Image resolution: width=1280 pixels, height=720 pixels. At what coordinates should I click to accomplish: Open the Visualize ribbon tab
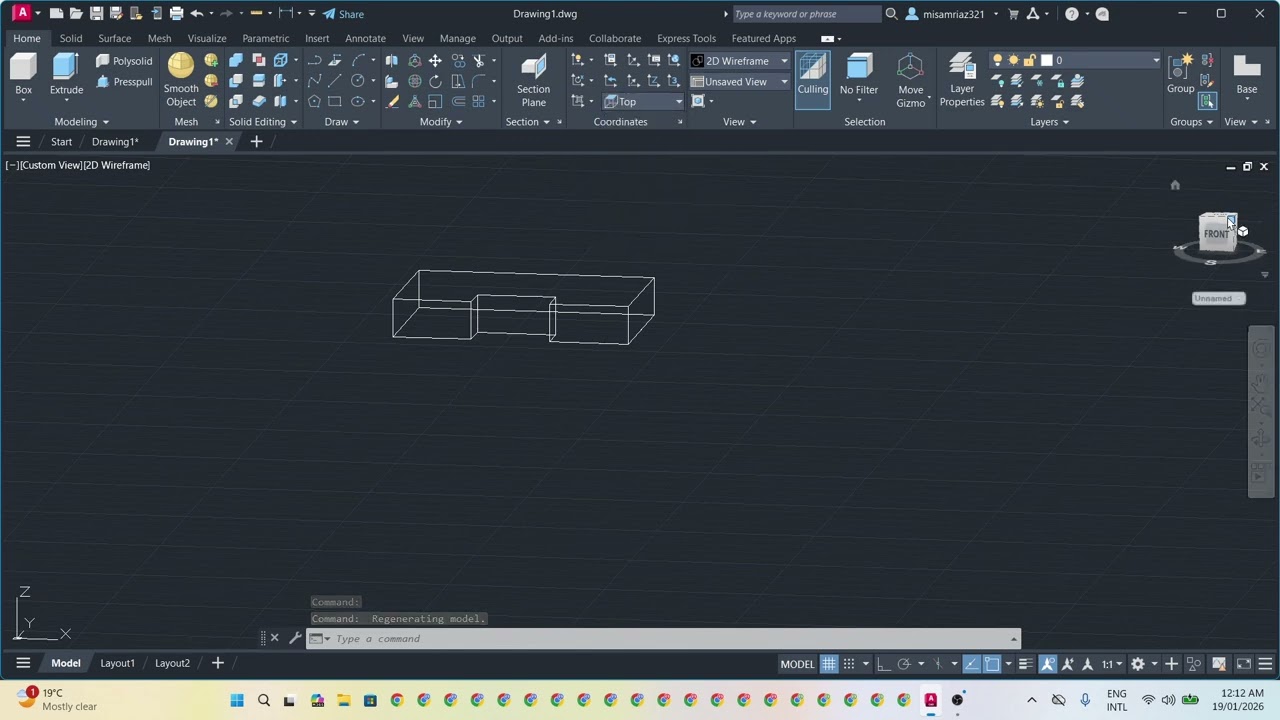(x=207, y=38)
